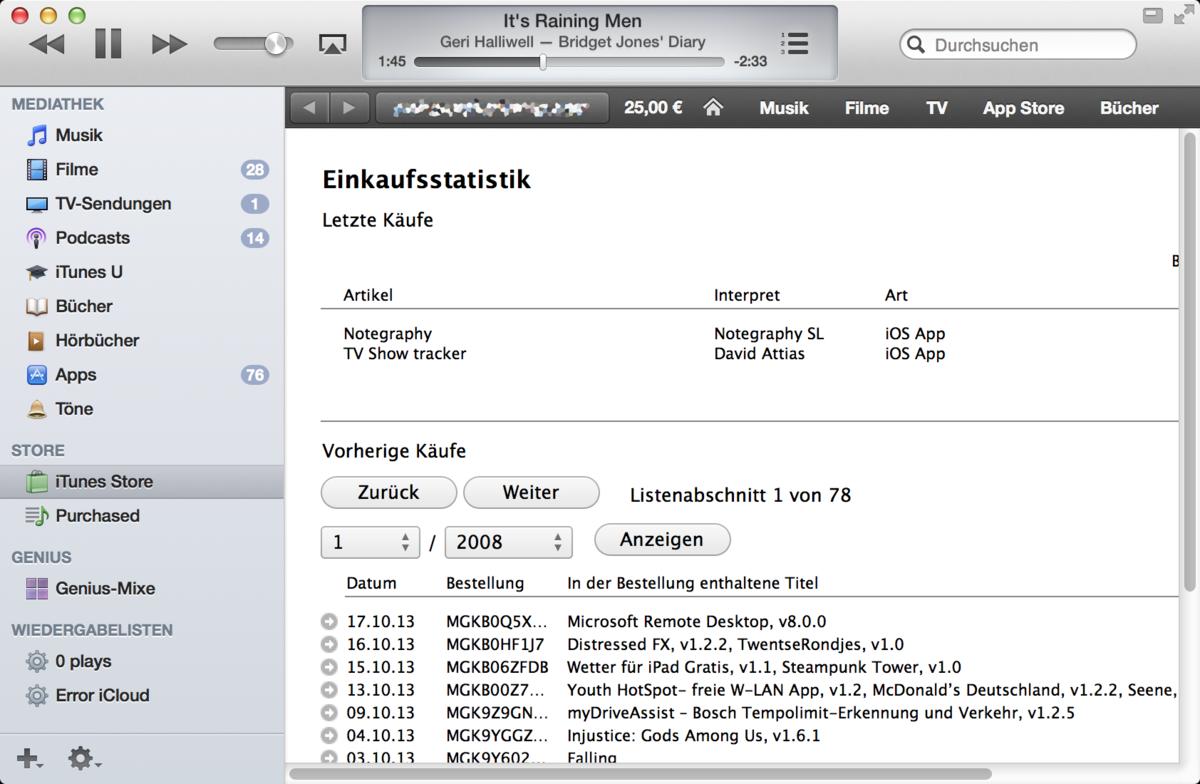Open the blurred account name button

[491, 108]
